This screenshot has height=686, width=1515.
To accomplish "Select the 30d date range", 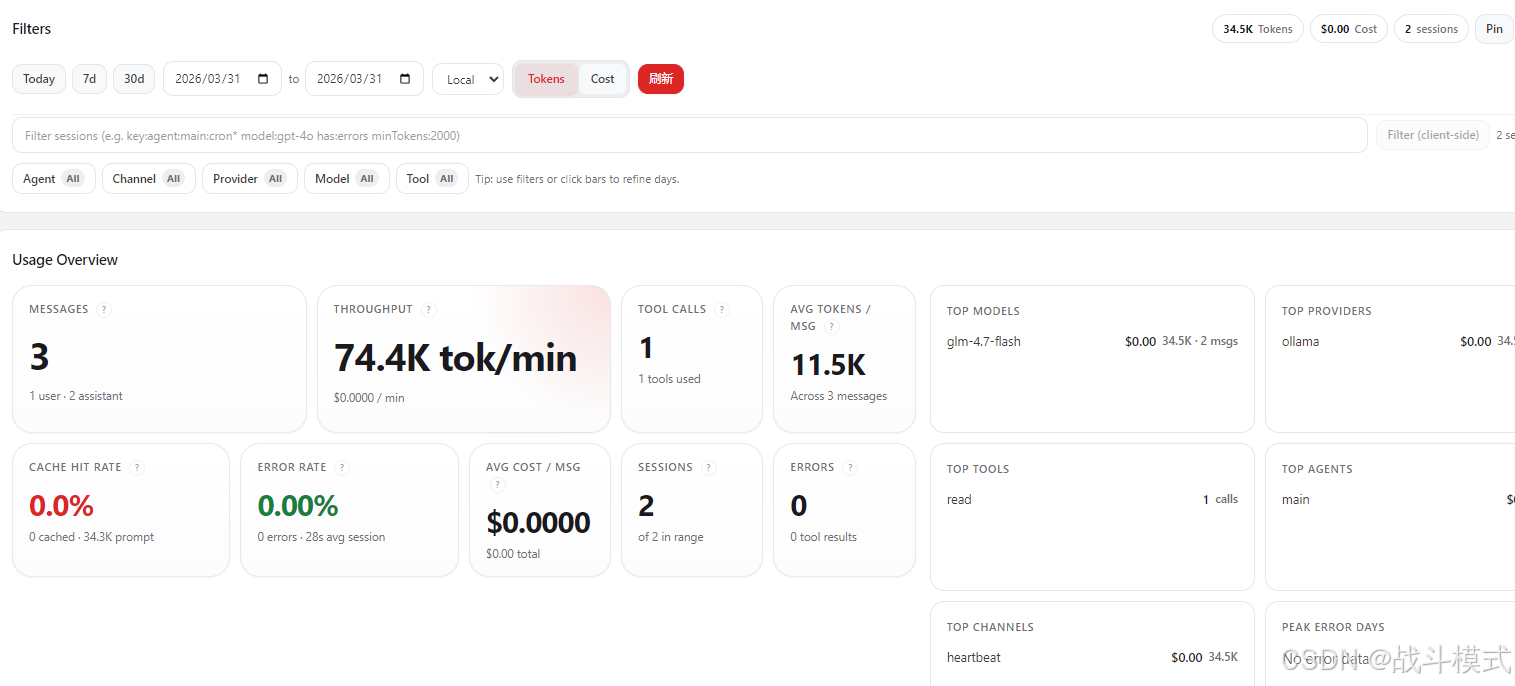I will pyautogui.click(x=134, y=79).
